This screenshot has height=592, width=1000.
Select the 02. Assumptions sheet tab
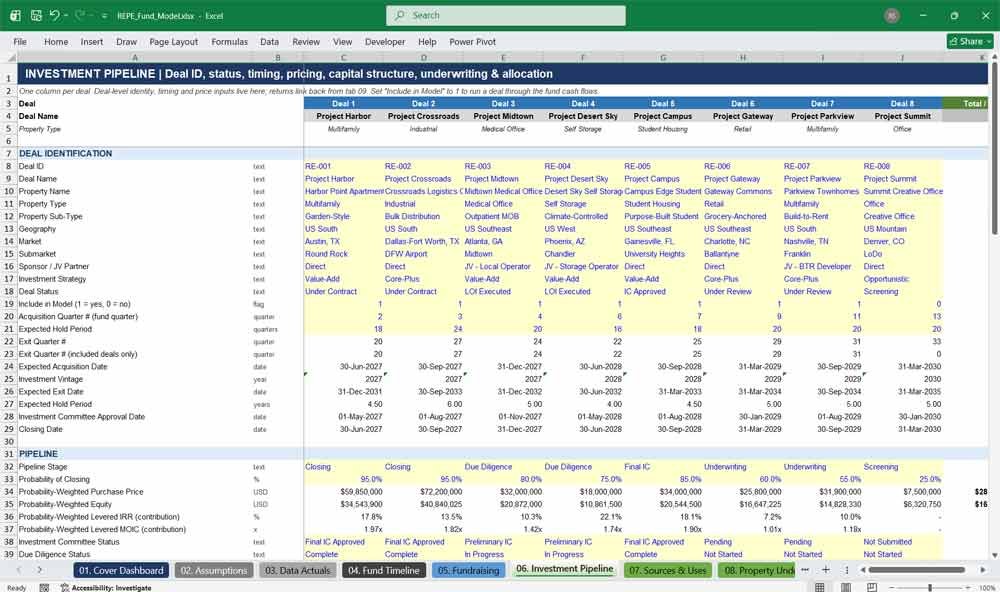[213, 570]
